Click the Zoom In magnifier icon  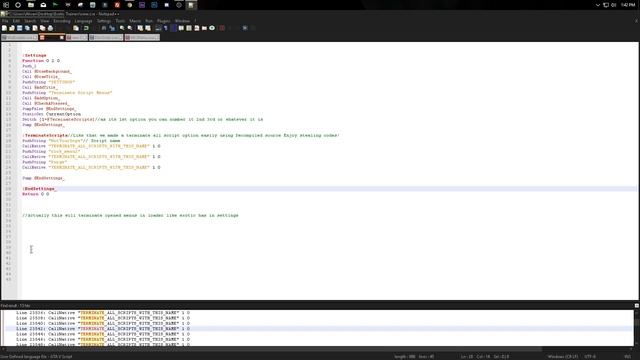point(122,28)
